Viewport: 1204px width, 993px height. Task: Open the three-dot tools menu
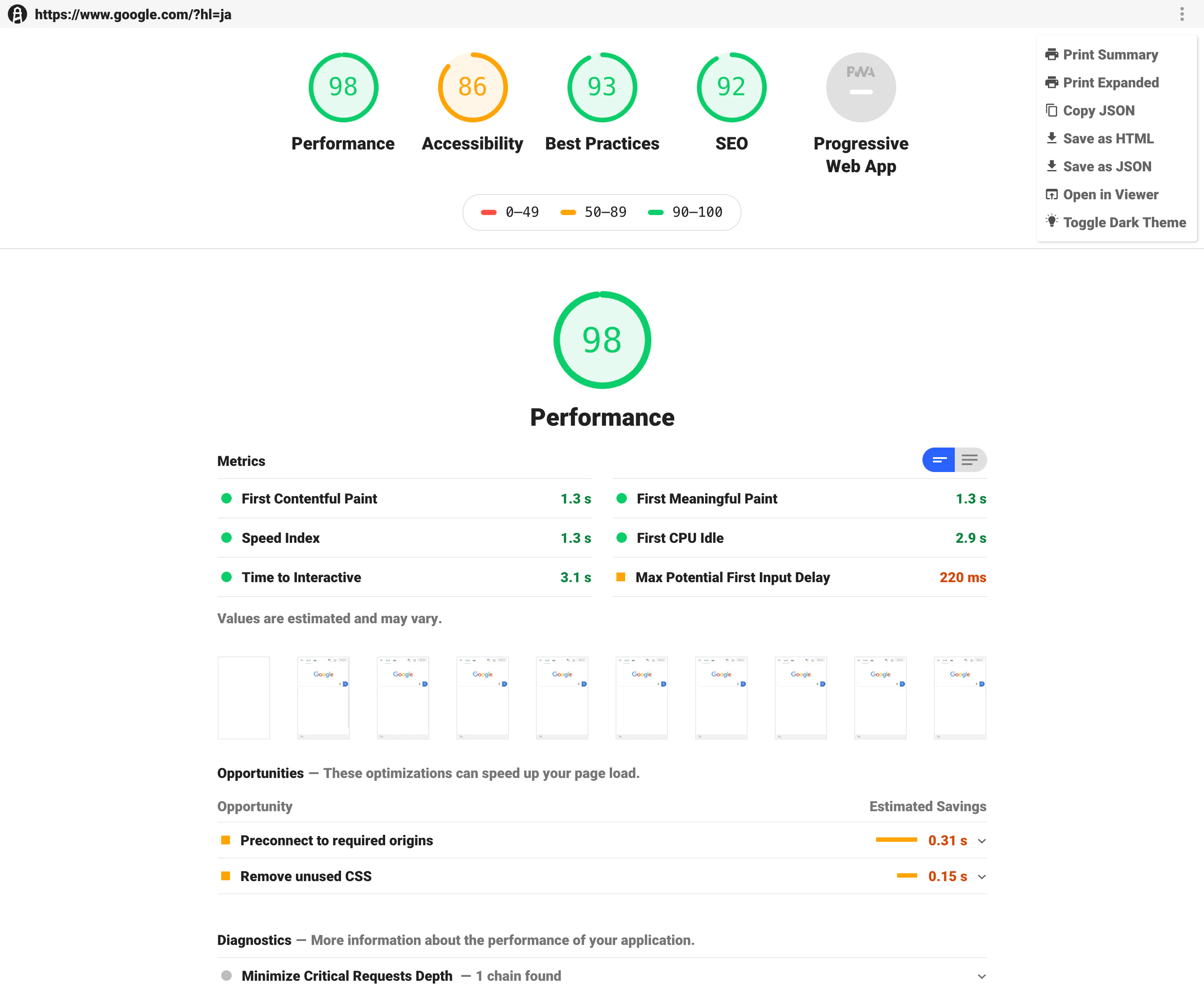1182,14
